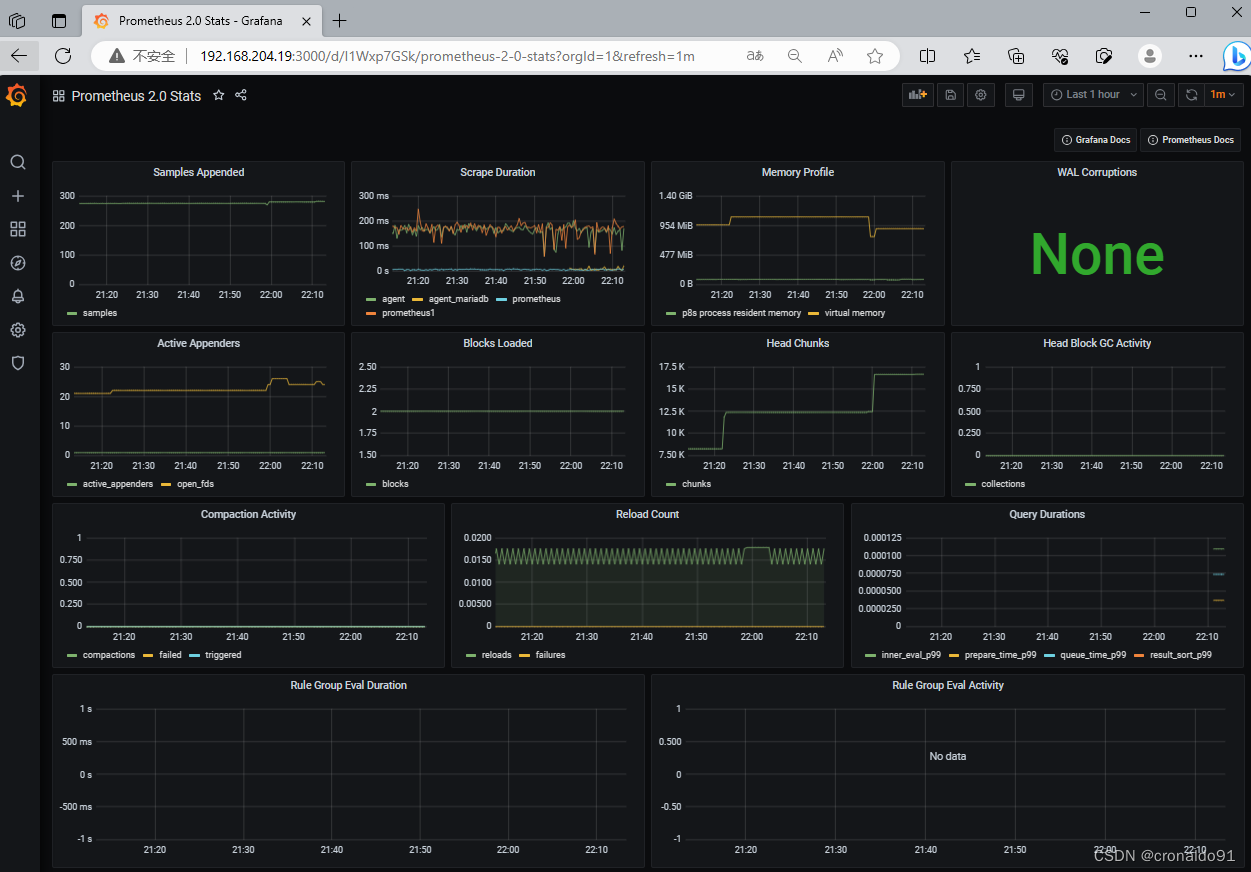Zoom out the time range
1251x872 pixels.
[1160, 95]
